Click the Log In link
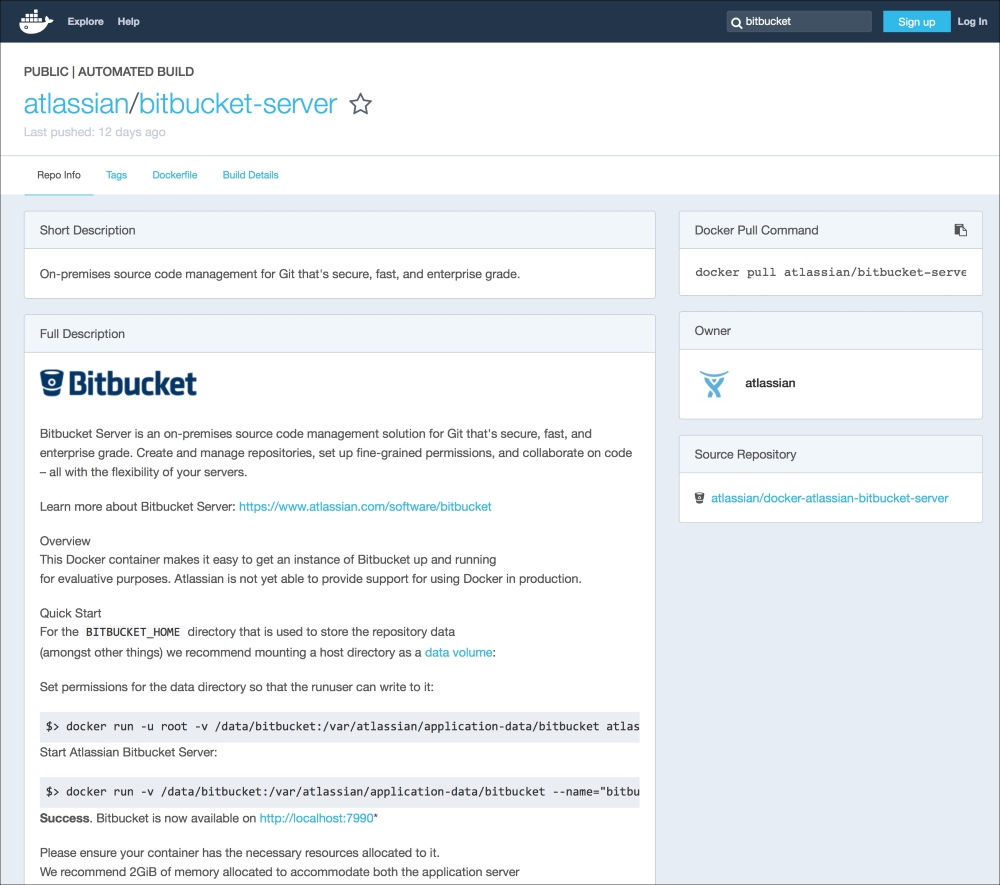Image resolution: width=1000 pixels, height=885 pixels. click(x=971, y=21)
